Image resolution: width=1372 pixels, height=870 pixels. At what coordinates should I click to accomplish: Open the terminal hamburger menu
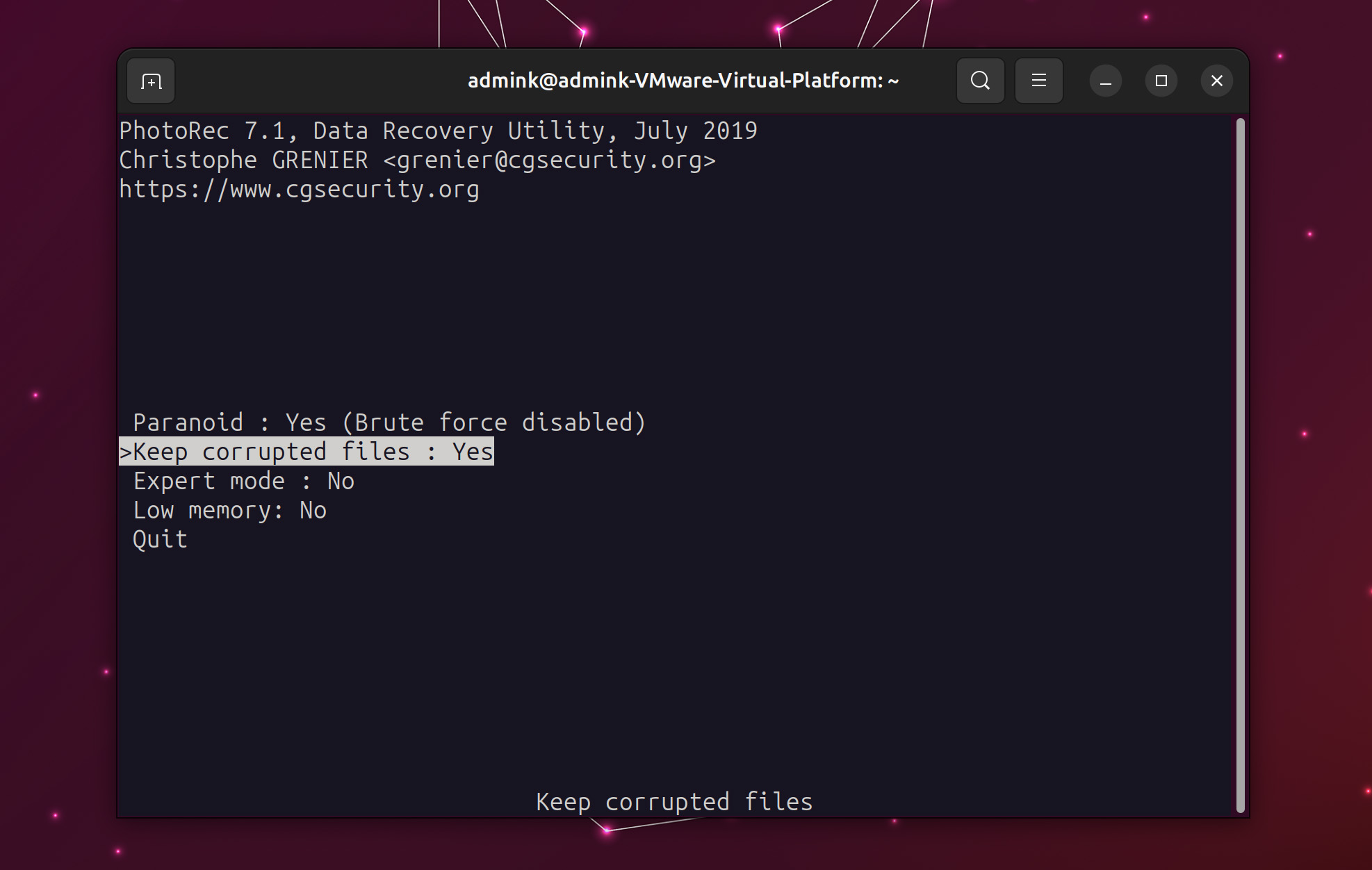click(x=1038, y=81)
